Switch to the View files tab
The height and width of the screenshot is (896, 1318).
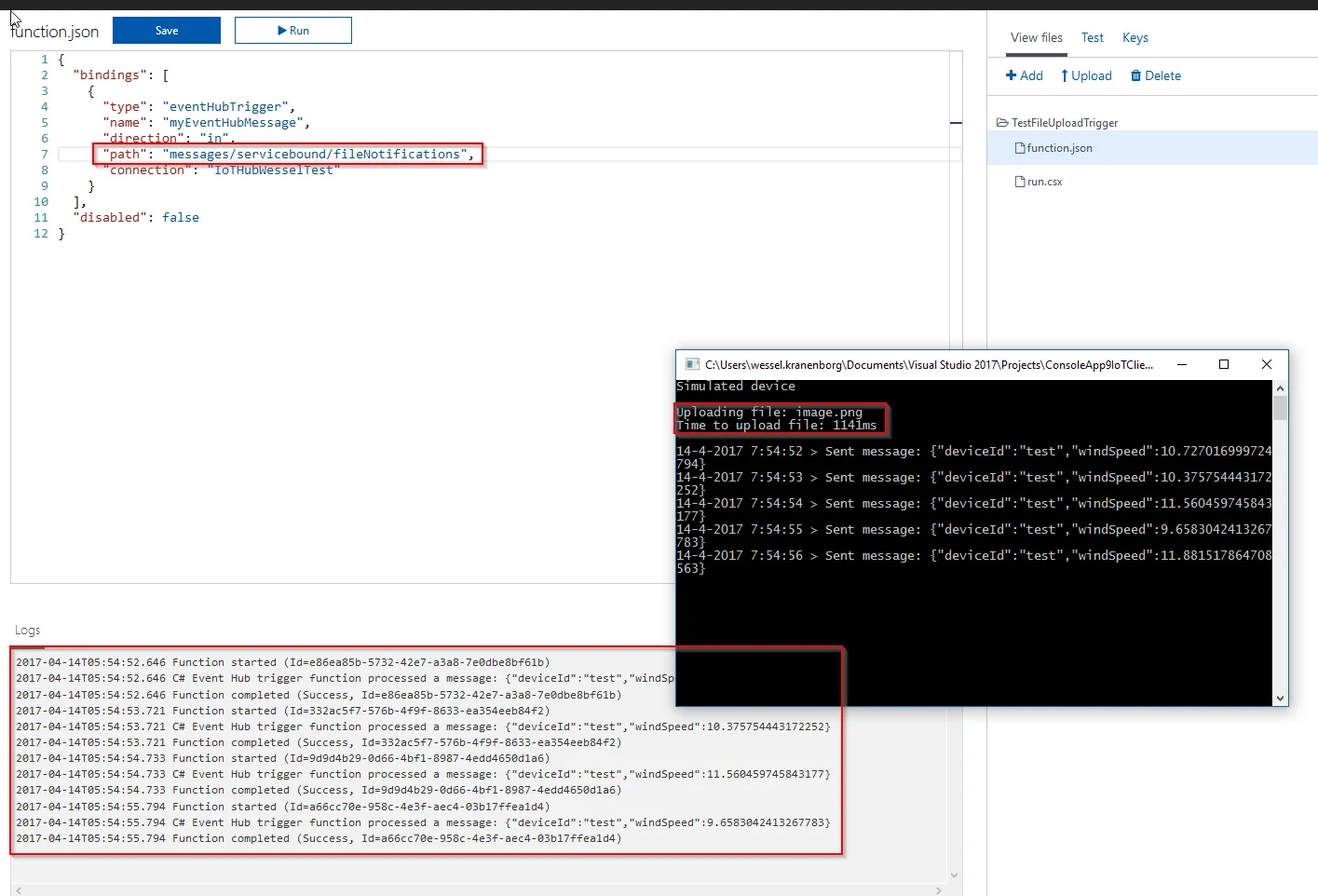[1037, 38]
